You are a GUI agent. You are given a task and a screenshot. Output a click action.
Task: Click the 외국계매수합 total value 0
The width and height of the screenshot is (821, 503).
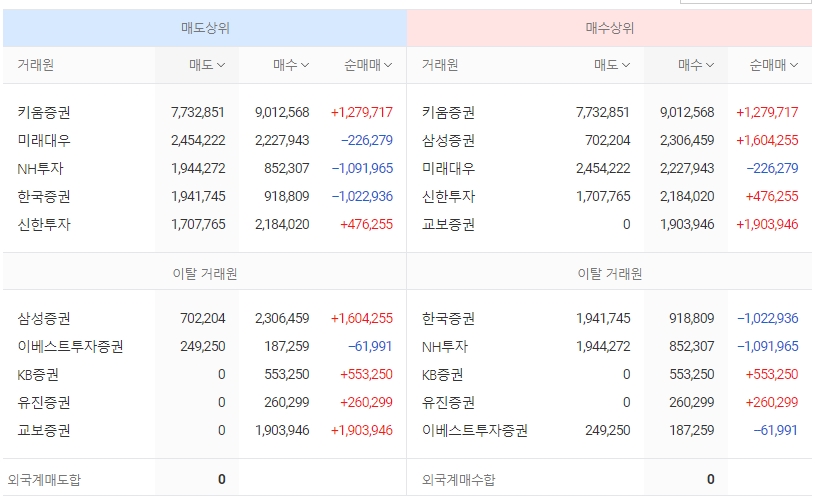pyautogui.click(x=711, y=479)
